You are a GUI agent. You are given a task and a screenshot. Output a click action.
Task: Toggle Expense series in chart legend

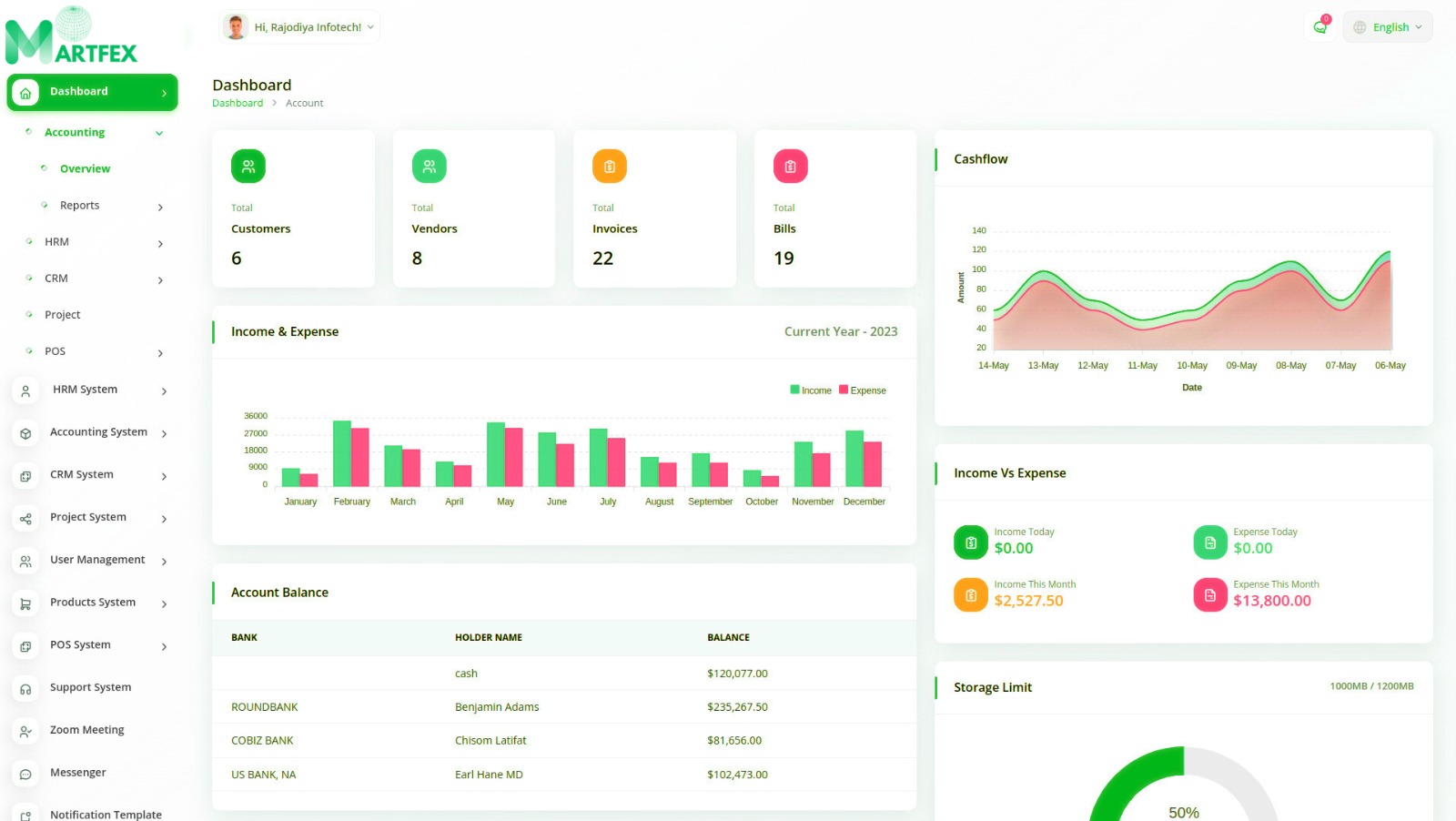(x=862, y=390)
